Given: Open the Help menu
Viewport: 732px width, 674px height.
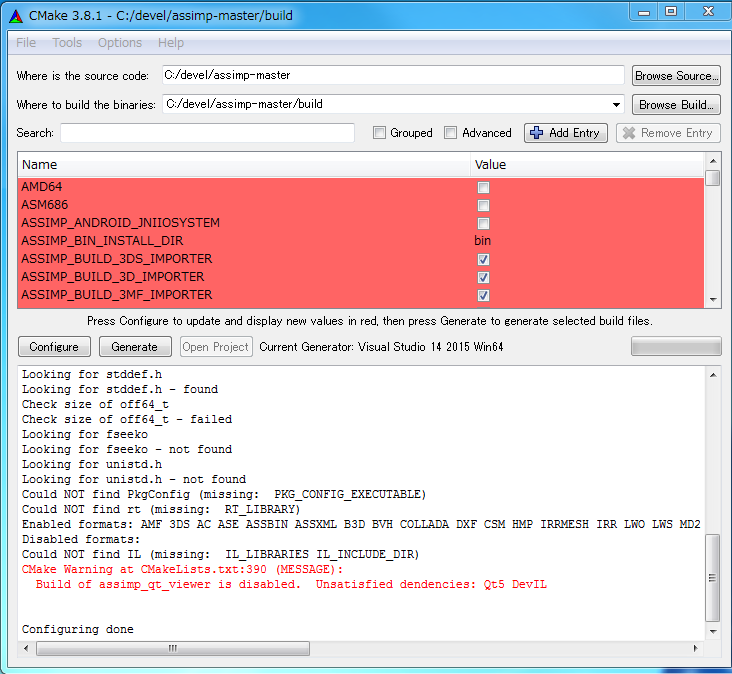Looking at the screenshot, I should click(170, 42).
